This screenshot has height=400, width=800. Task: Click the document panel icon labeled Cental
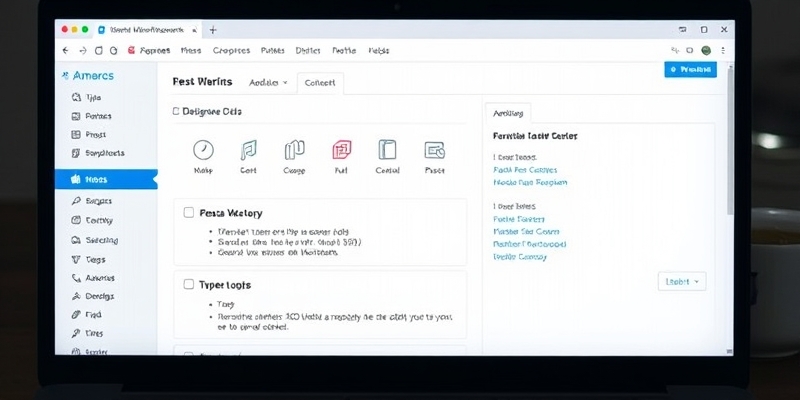pos(387,150)
